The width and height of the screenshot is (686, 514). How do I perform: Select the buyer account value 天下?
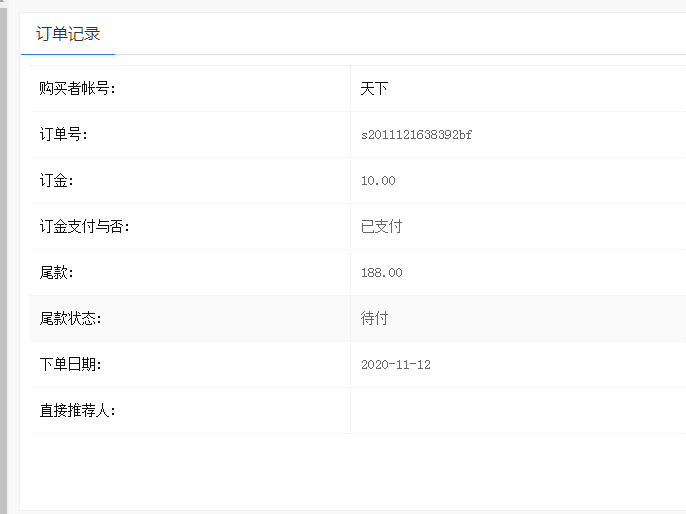tap(374, 89)
